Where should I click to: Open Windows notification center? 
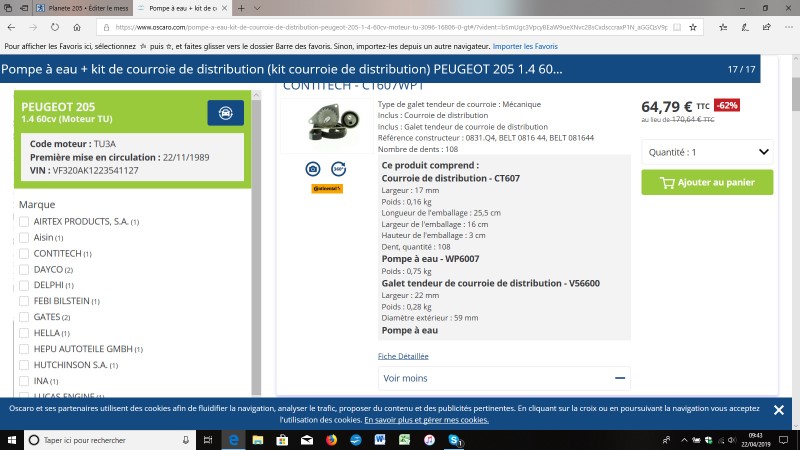(784, 440)
